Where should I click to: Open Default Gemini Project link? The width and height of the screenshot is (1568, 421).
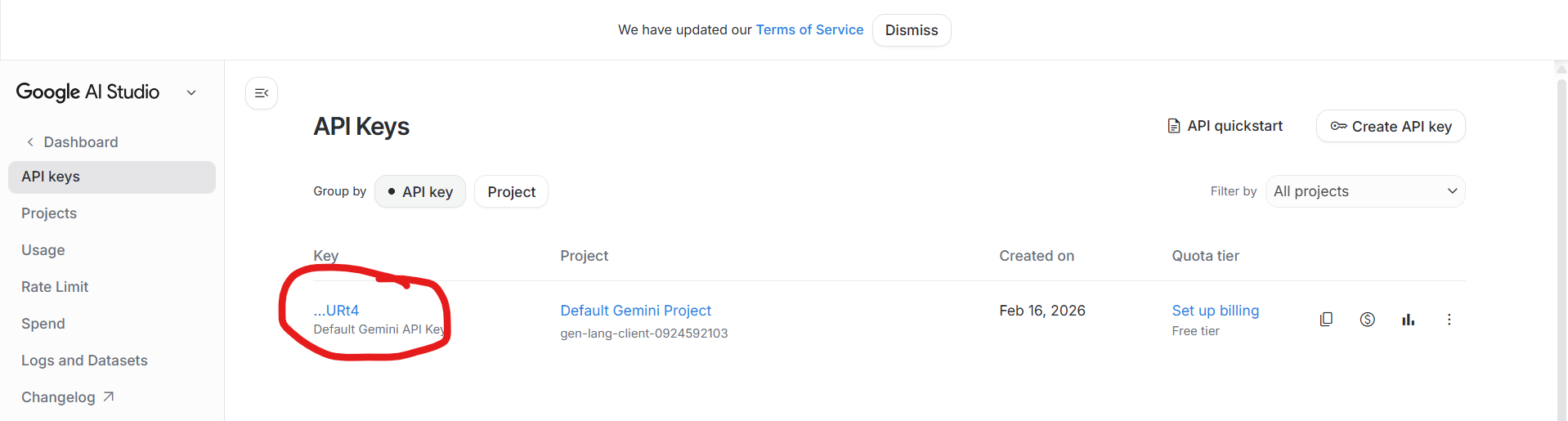[635, 311]
